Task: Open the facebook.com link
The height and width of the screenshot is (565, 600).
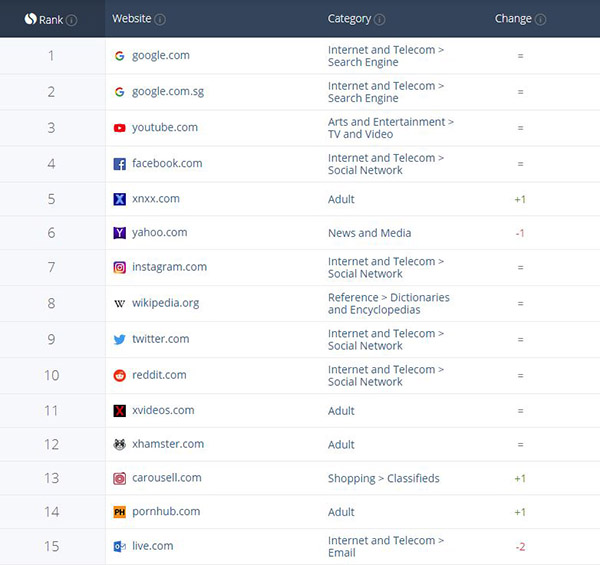Action: (167, 163)
